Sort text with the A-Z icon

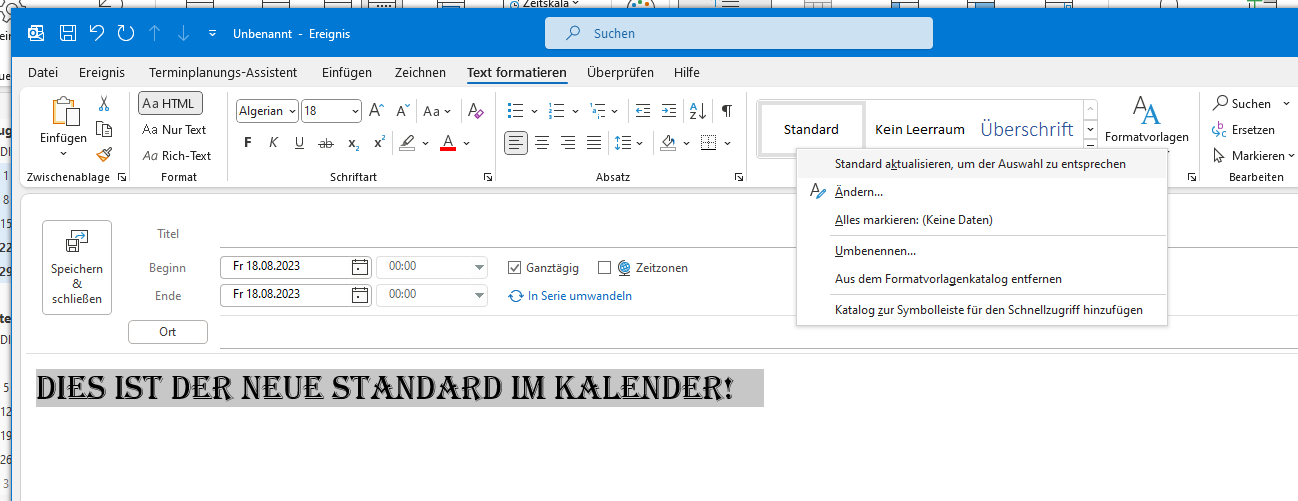pyautogui.click(x=698, y=111)
